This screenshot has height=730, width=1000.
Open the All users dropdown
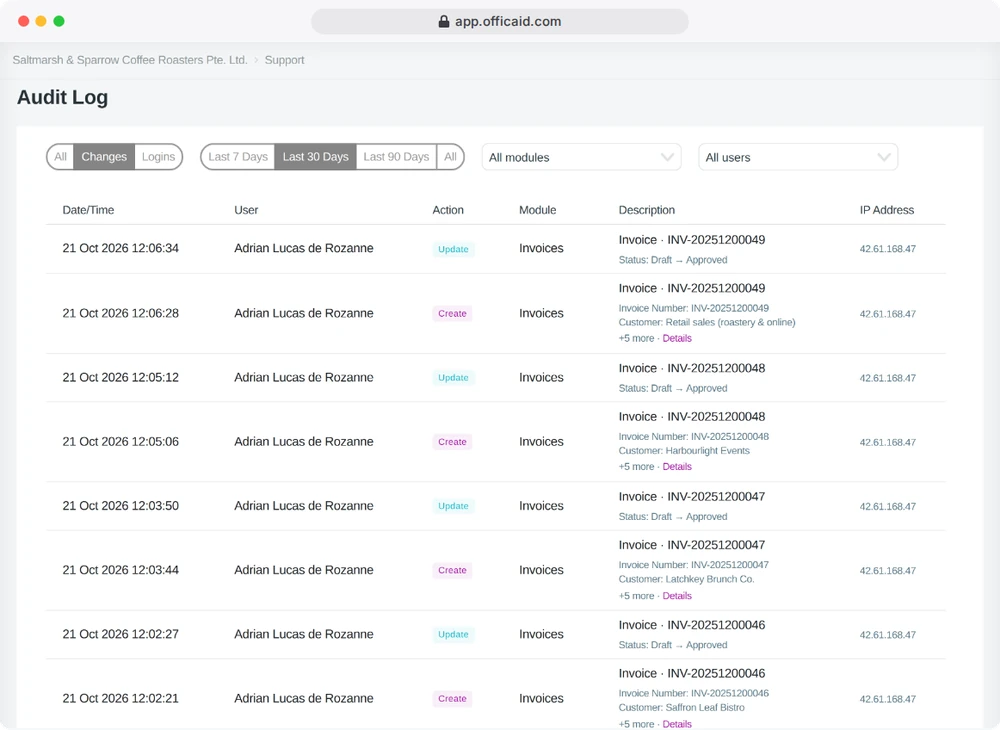[798, 157]
